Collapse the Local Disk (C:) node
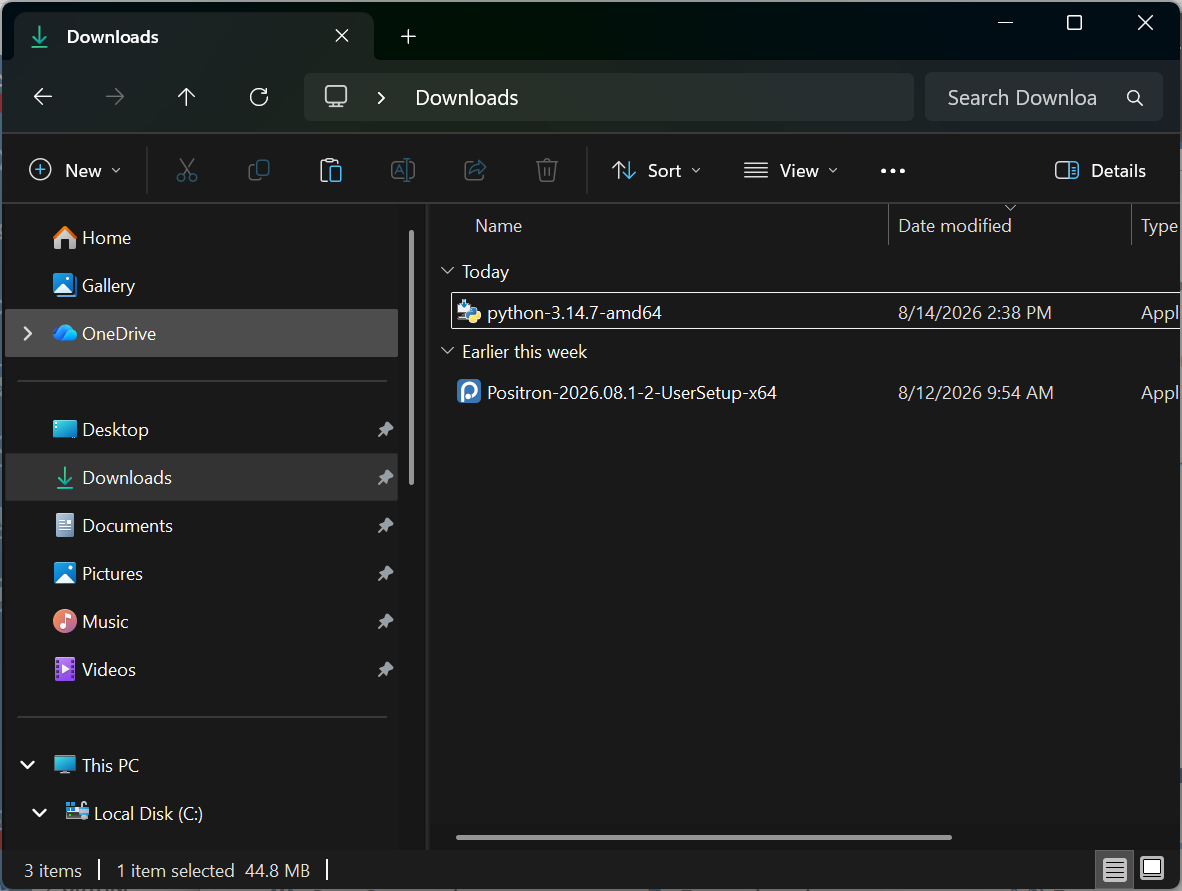The height and width of the screenshot is (891, 1182). click(x=40, y=813)
